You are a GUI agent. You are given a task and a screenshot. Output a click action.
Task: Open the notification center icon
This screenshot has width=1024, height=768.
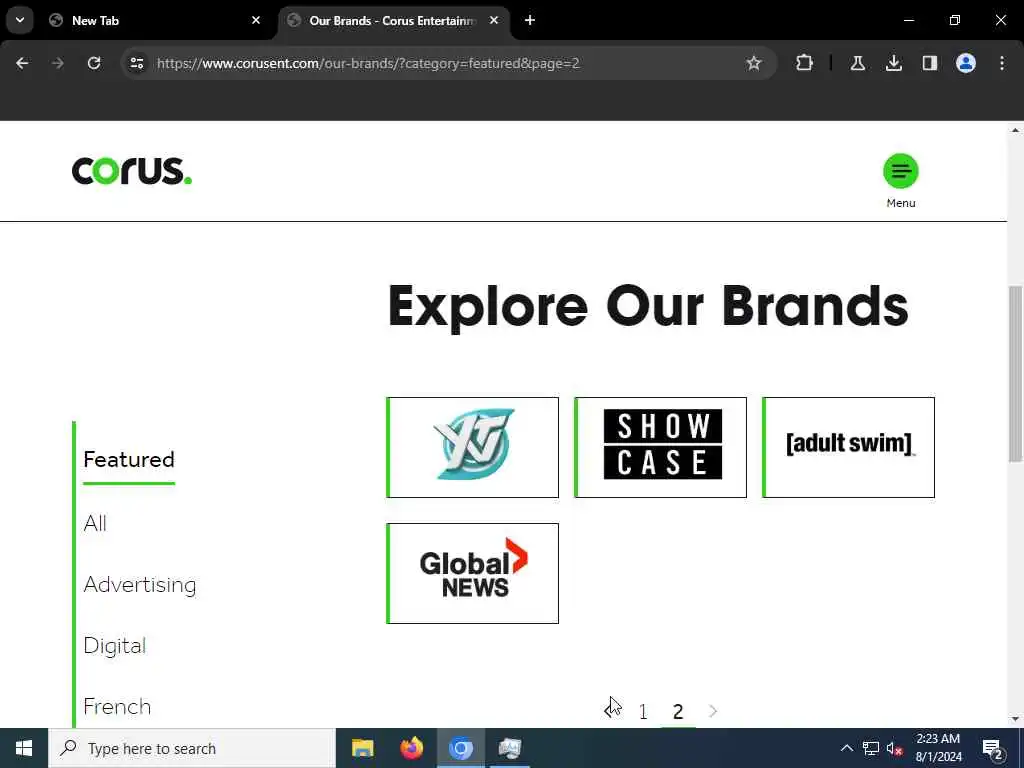(992, 748)
